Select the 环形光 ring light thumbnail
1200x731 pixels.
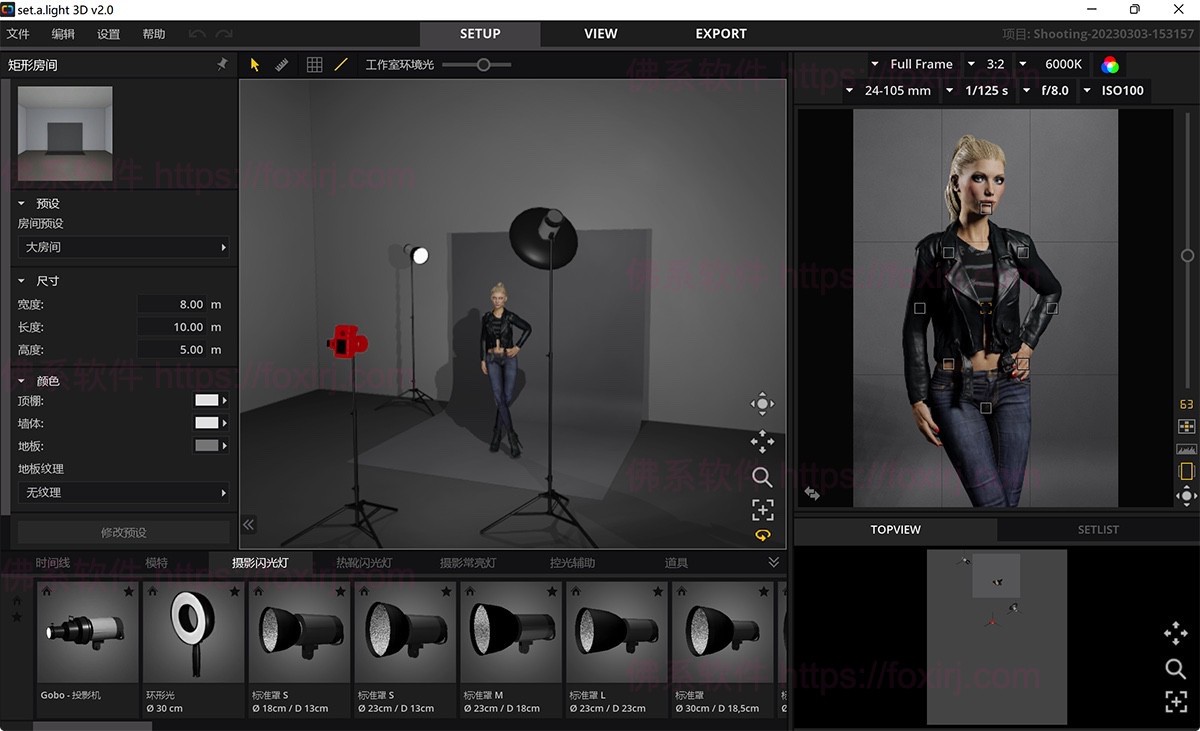[193, 640]
